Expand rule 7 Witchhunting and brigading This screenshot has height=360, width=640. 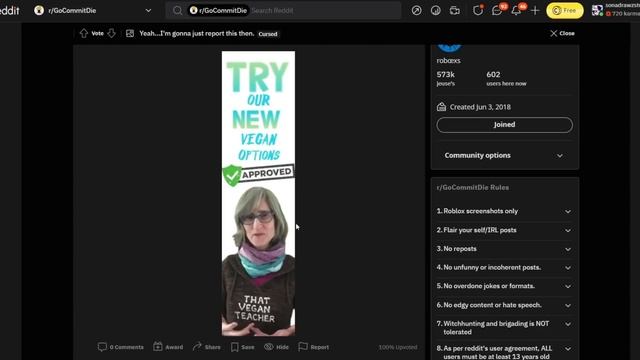[x=504, y=328]
